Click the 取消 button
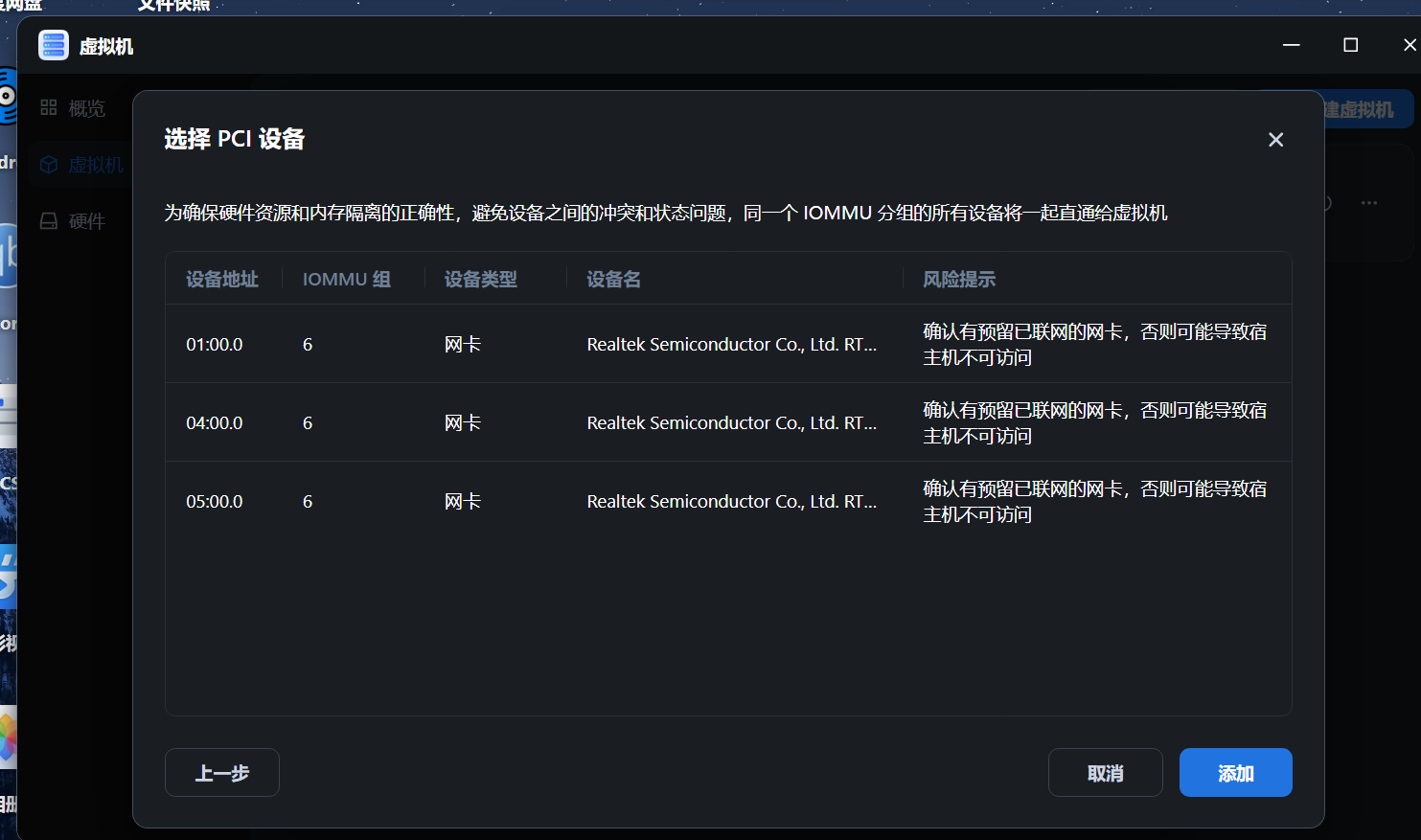This screenshot has height=840, width=1421. point(1105,773)
